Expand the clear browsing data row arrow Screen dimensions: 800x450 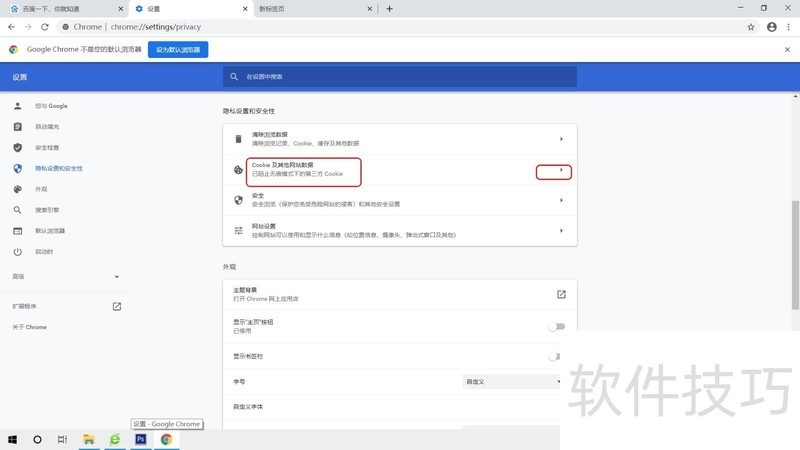[561, 139]
